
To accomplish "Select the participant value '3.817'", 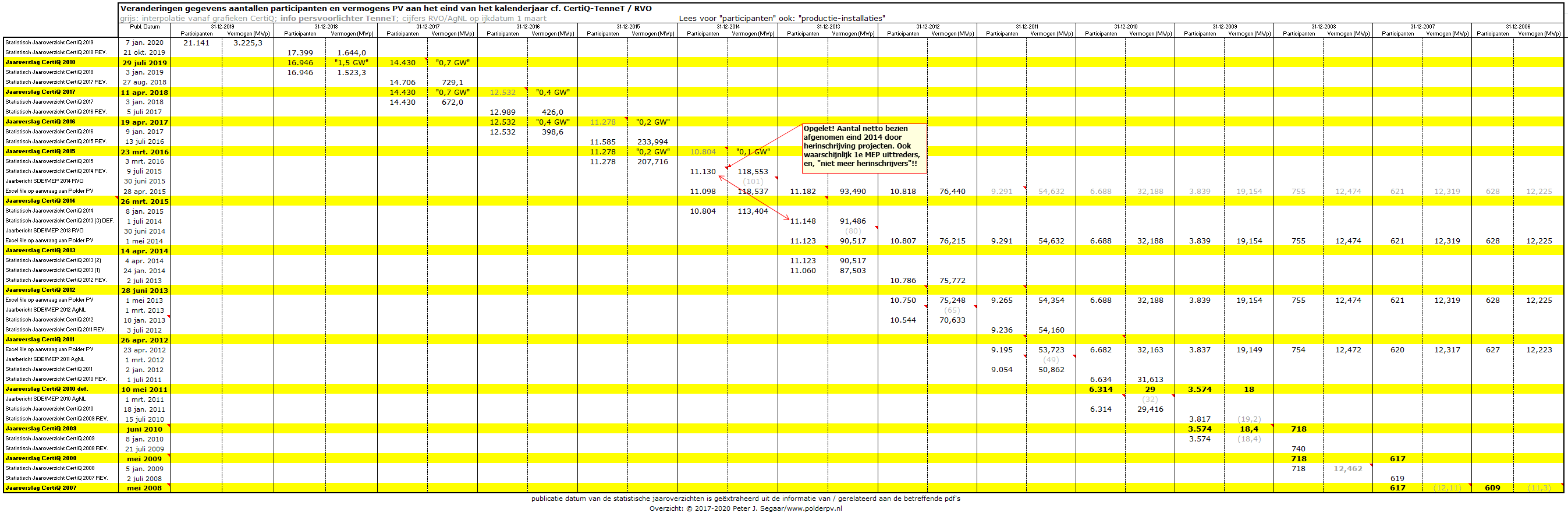I will 1200,419.
